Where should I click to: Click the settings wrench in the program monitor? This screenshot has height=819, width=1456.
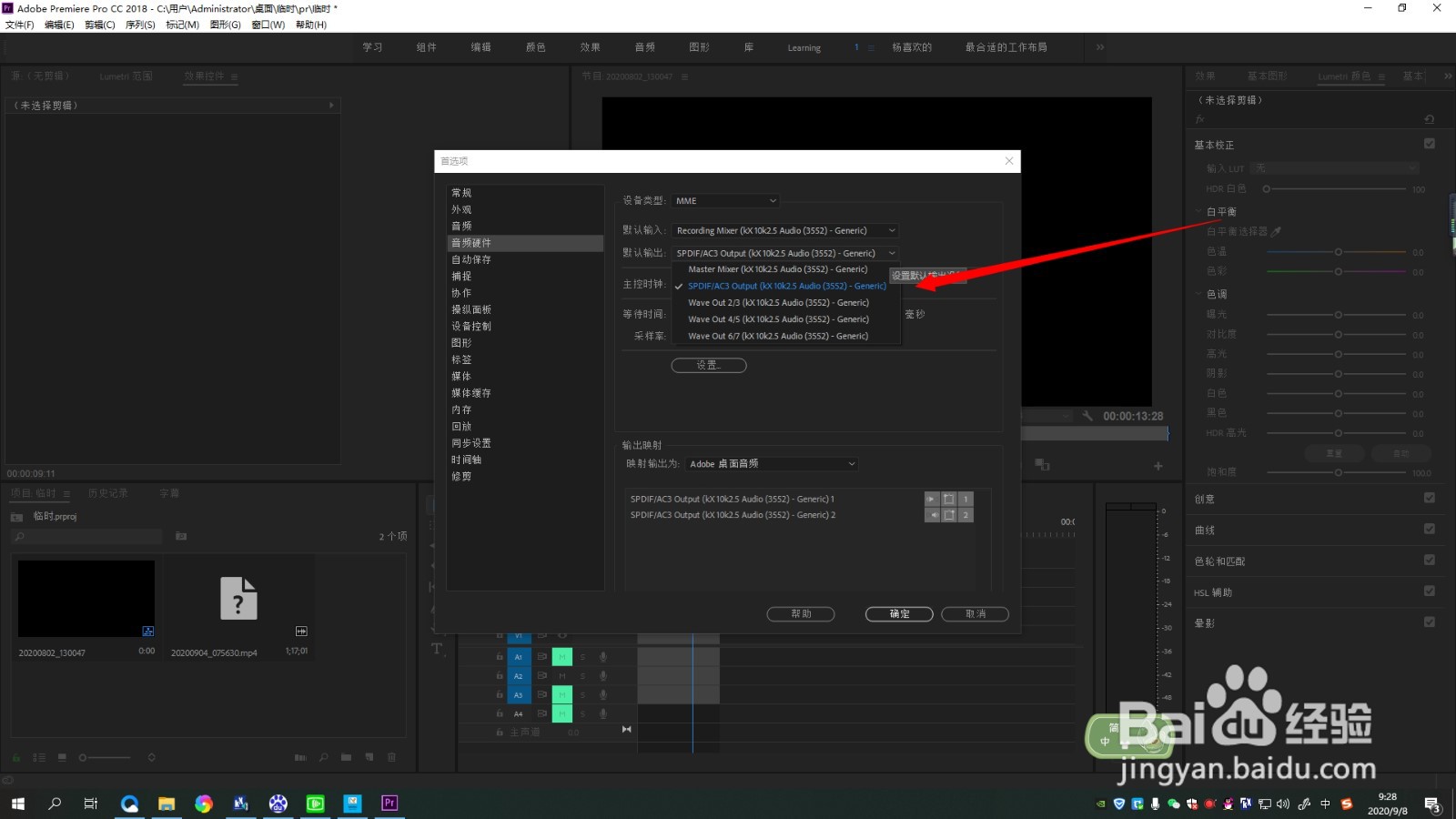click(x=1087, y=416)
